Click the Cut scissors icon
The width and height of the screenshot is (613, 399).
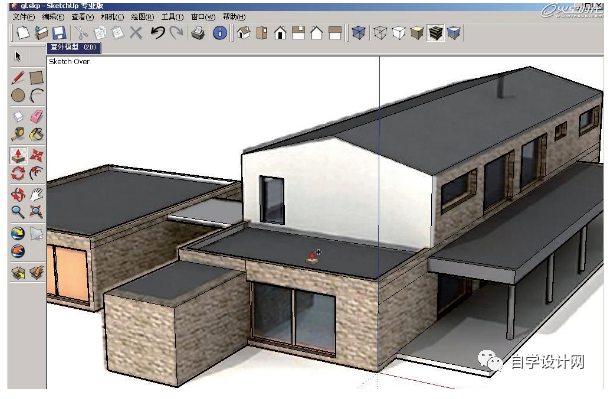tap(81, 33)
